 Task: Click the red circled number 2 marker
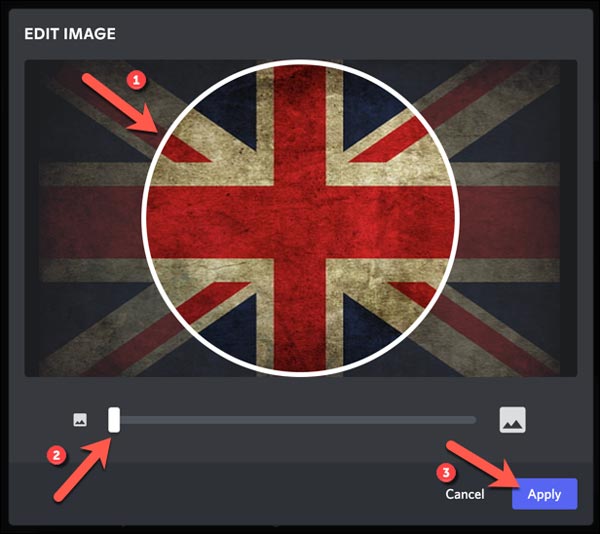click(x=56, y=455)
